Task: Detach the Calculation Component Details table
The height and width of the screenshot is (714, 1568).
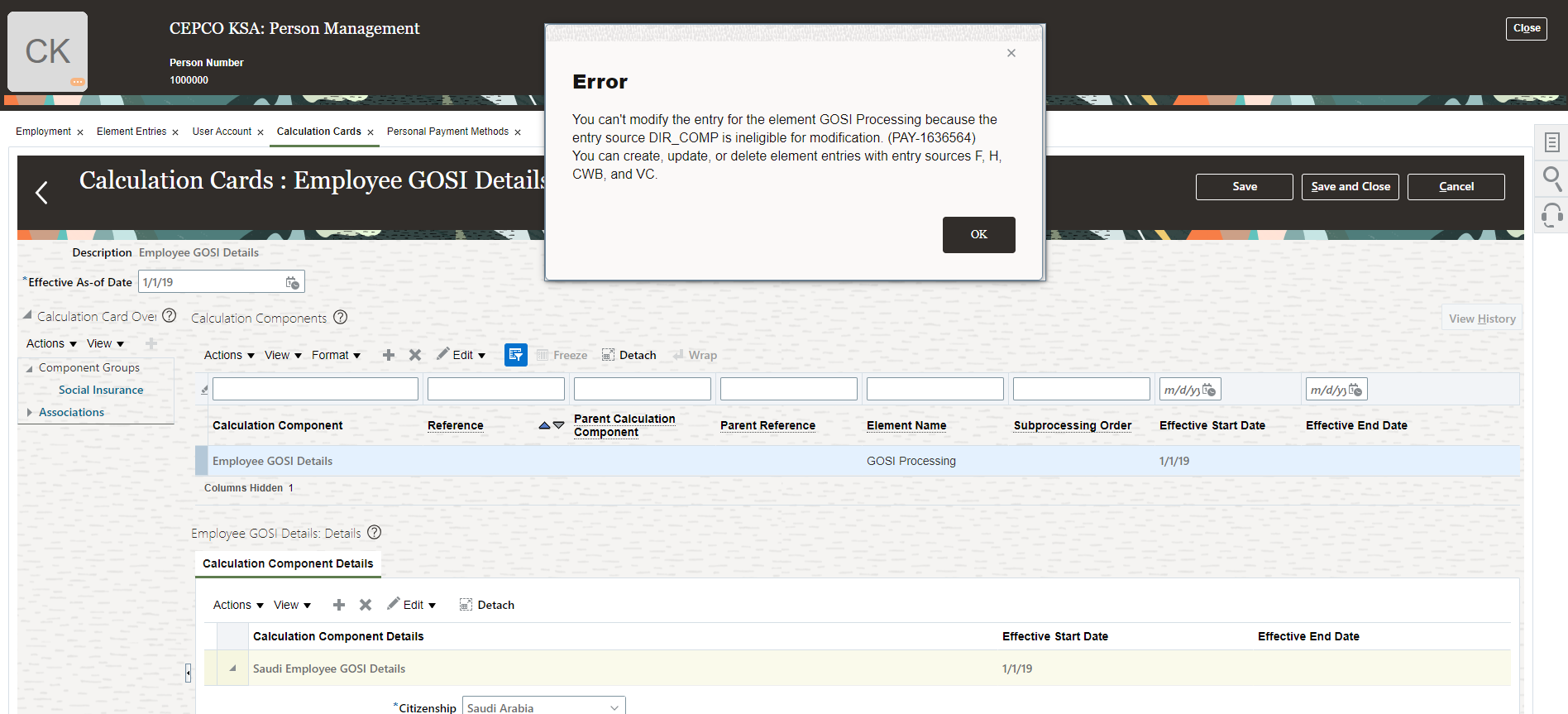Action: point(487,605)
